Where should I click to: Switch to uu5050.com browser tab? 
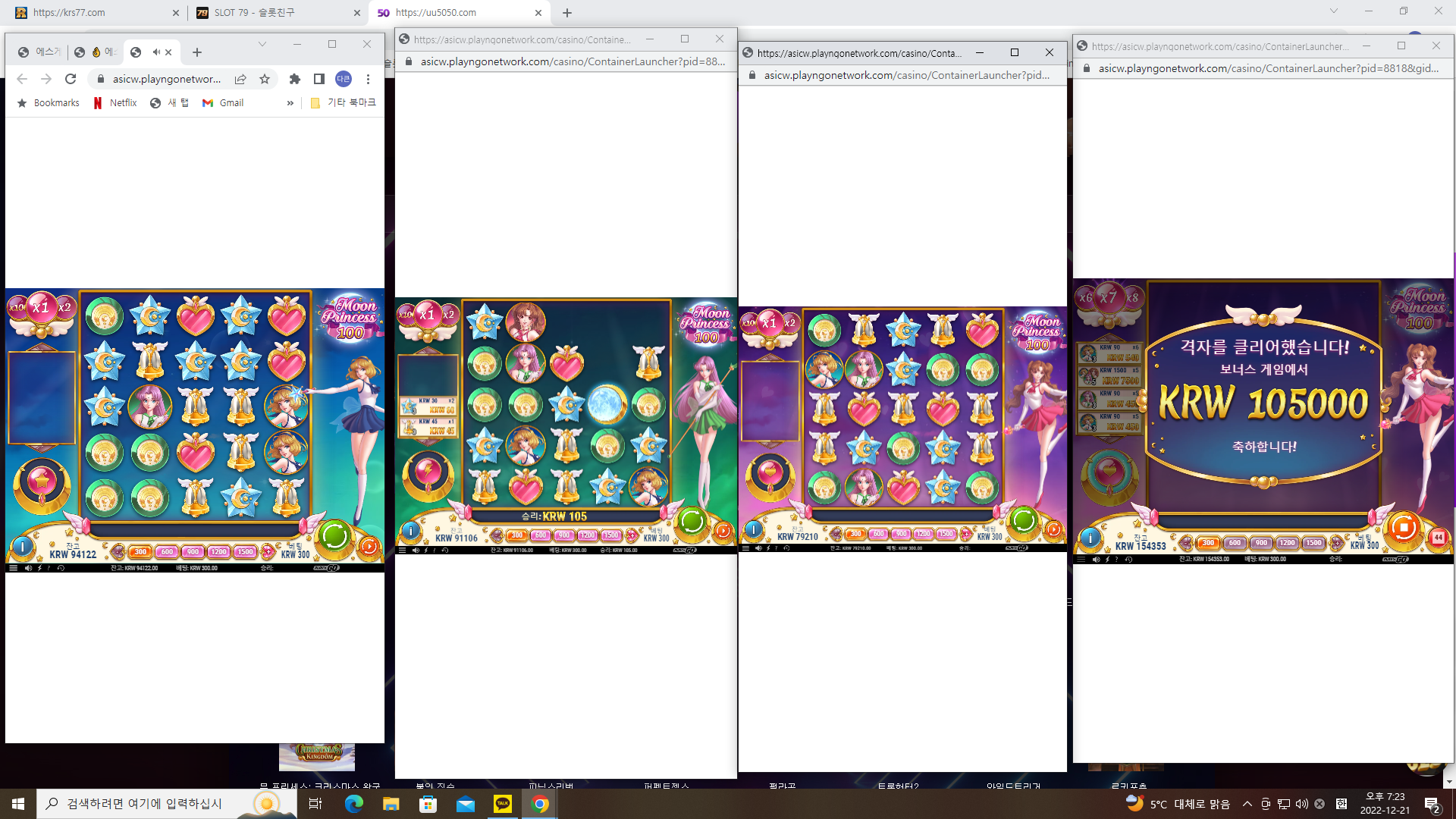[460, 13]
